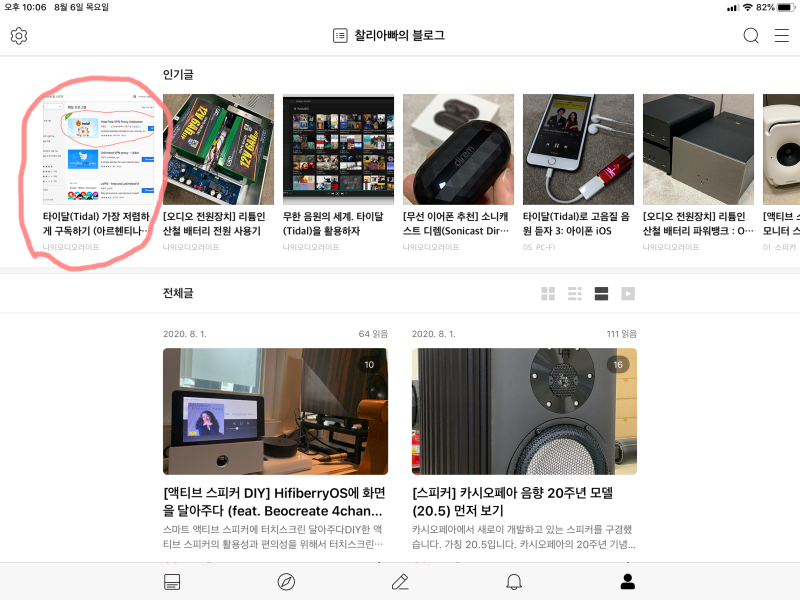
Task: Tap the Wi-Fi icon in status bar
Action: click(x=747, y=8)
